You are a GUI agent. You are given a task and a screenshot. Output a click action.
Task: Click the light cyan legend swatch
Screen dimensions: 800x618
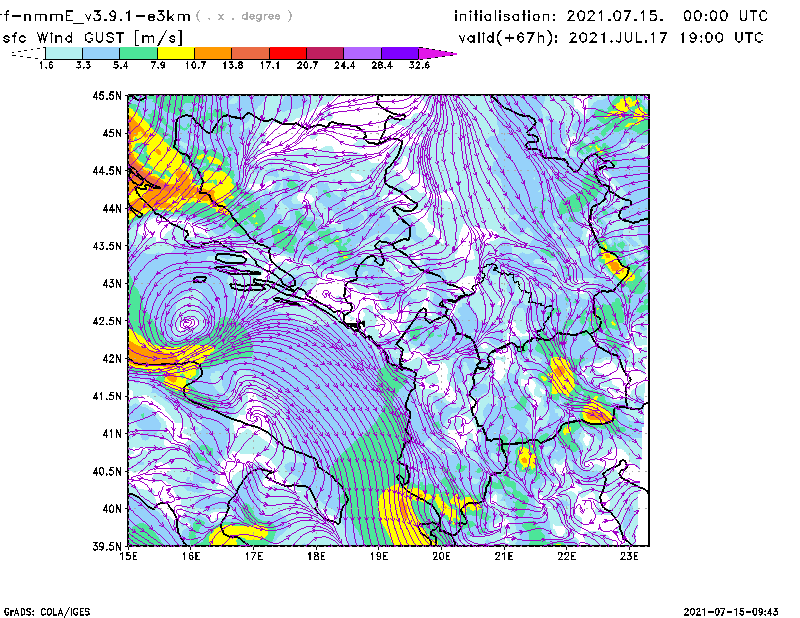[64, 53]
